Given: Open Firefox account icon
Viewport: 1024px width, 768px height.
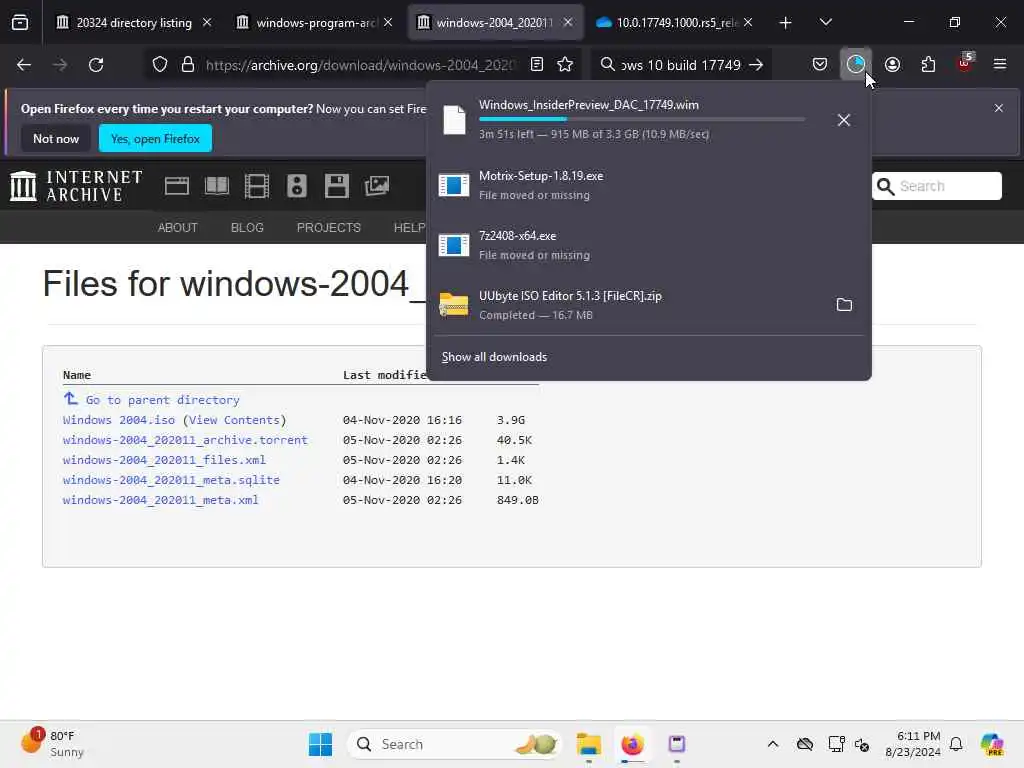Looking at the screenshot, I should coord(892,65).
